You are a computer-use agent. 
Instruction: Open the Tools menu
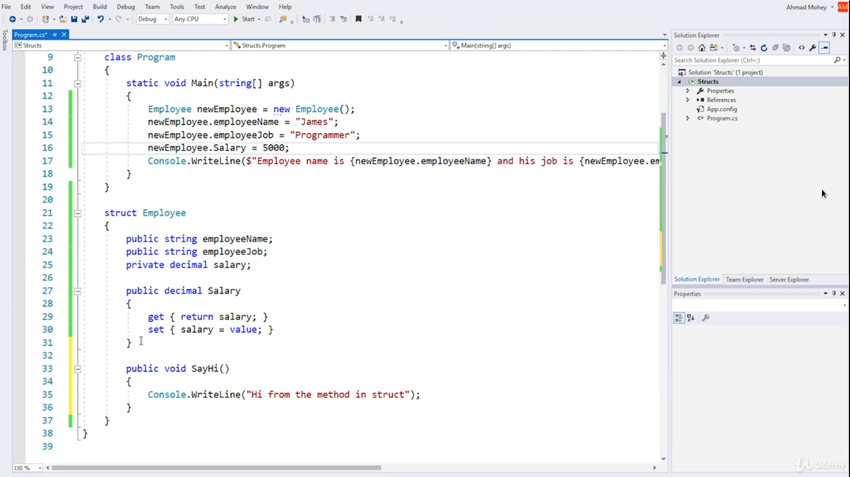tap(177, 7)
